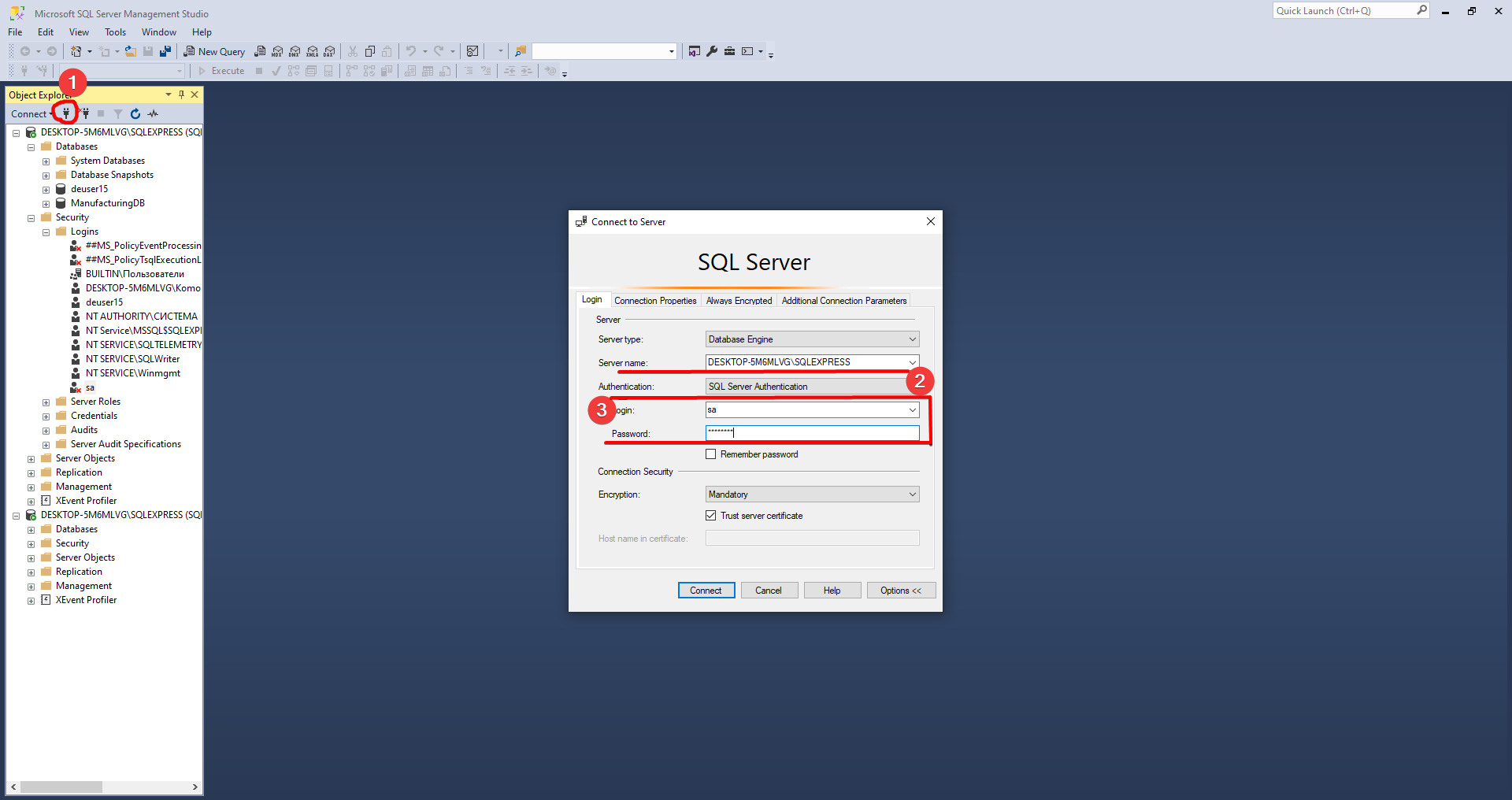The image size is (1512, 800).
Task: Open the Tools menu
Action: pos(115,32)
